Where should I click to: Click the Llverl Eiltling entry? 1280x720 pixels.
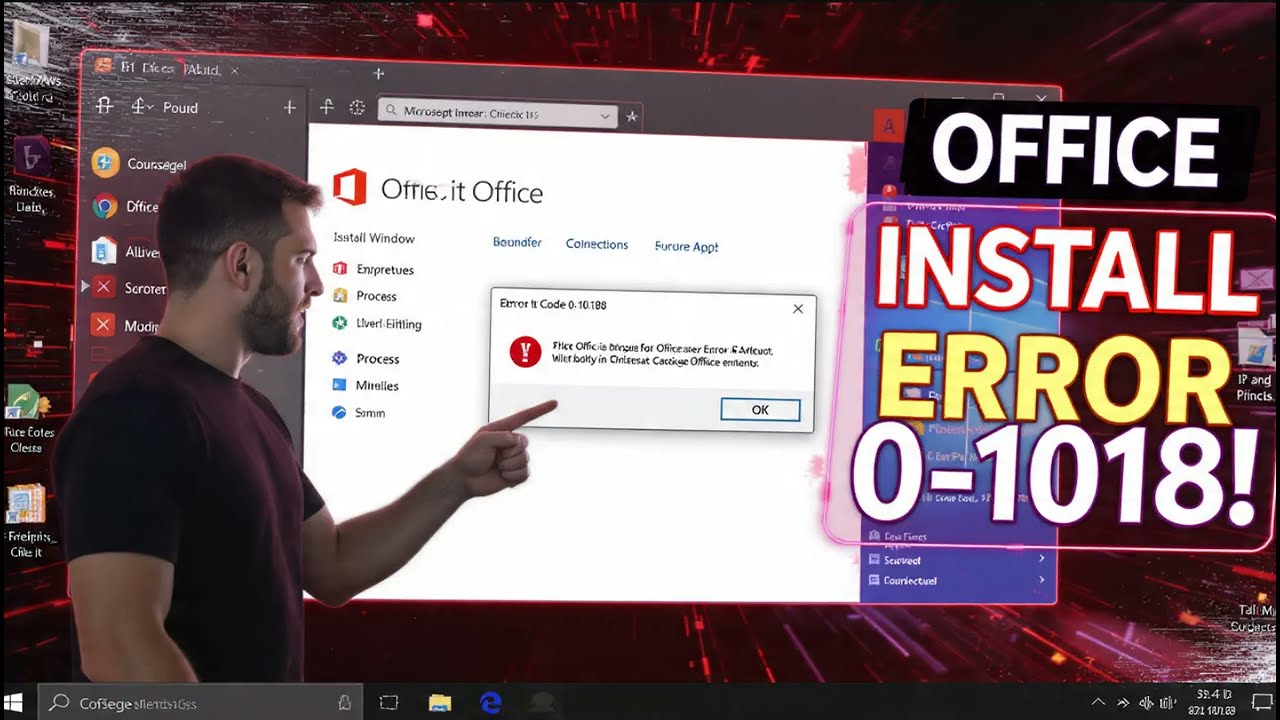[x=389, y=323]
